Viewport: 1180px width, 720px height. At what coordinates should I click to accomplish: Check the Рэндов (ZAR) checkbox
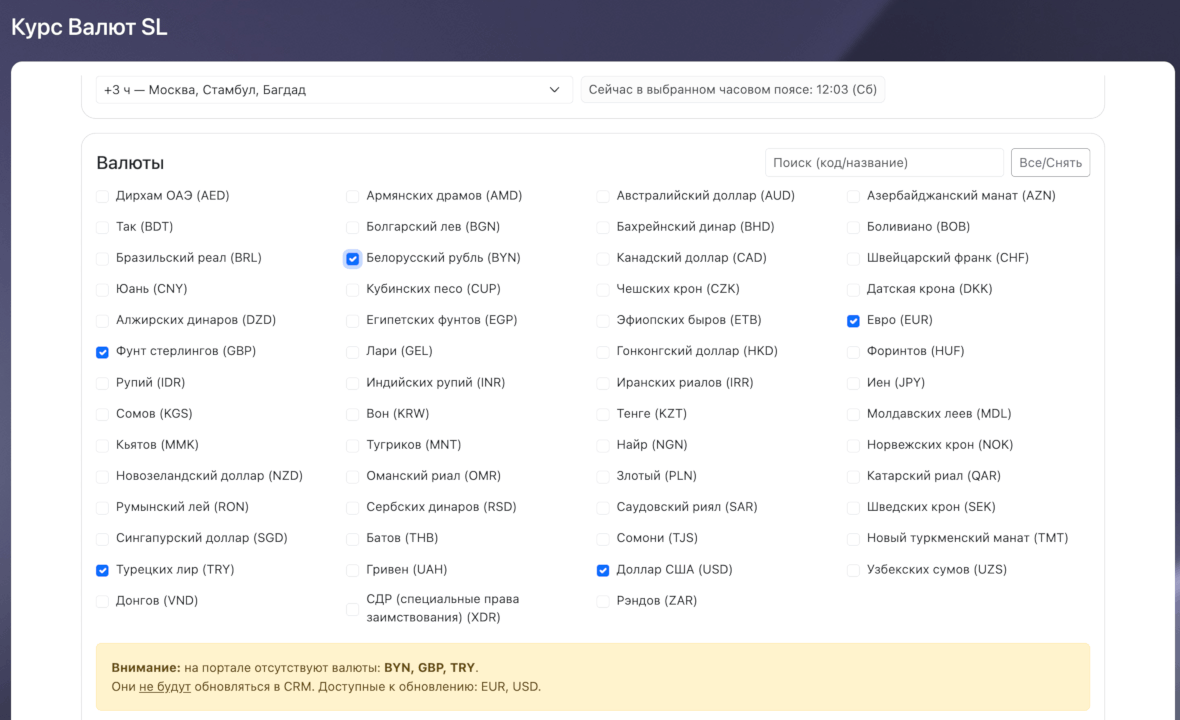coord(603,601)
